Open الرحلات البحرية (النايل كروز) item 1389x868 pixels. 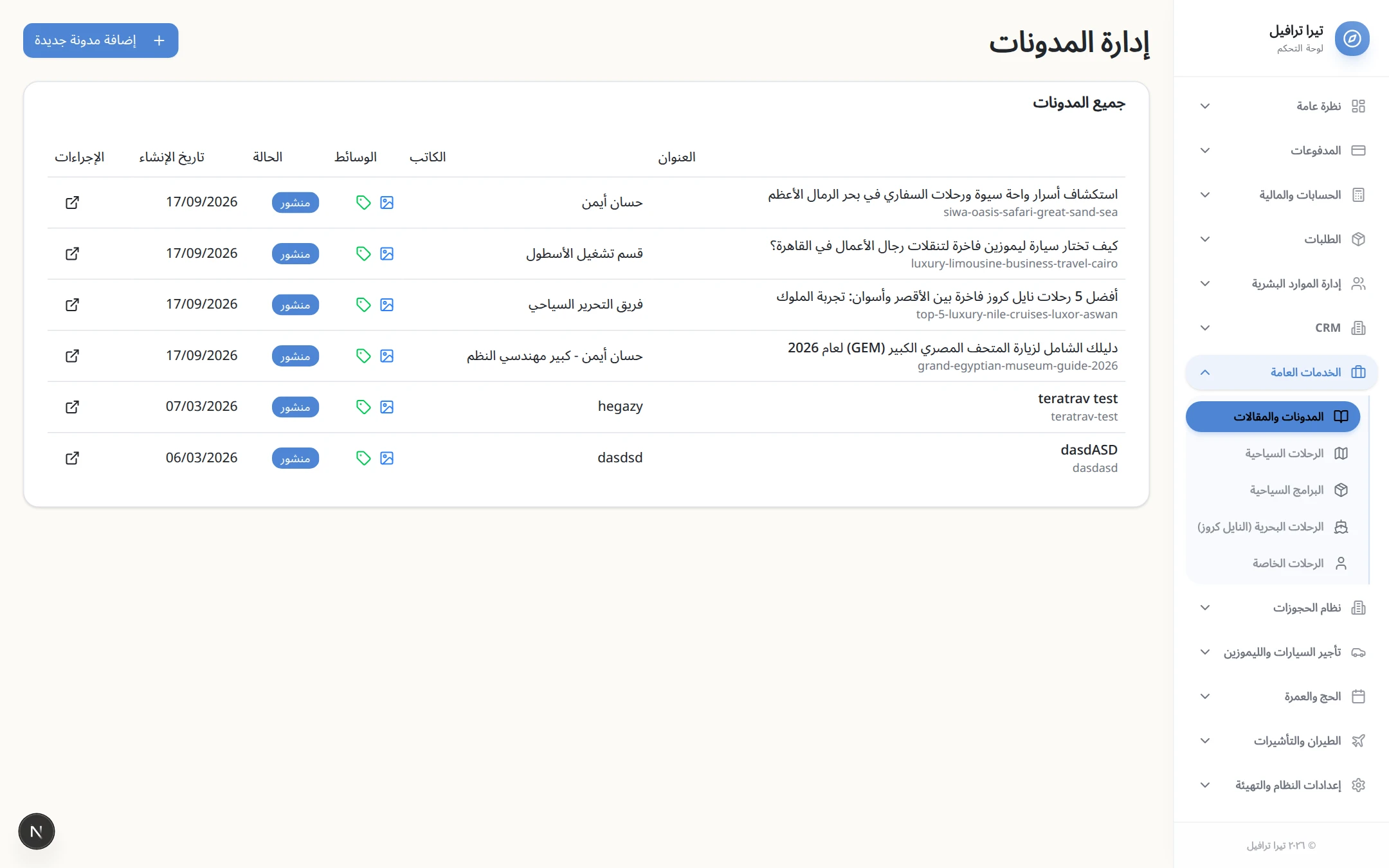[1273, 527]
